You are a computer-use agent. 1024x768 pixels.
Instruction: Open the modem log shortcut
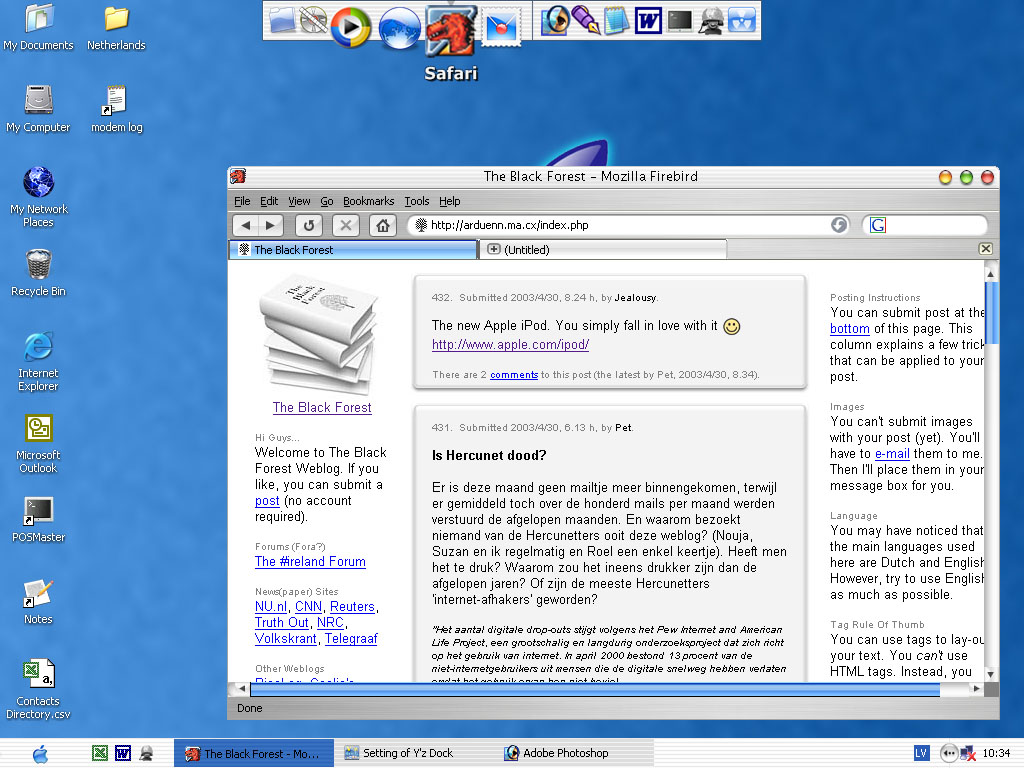(x=116, y=108)
